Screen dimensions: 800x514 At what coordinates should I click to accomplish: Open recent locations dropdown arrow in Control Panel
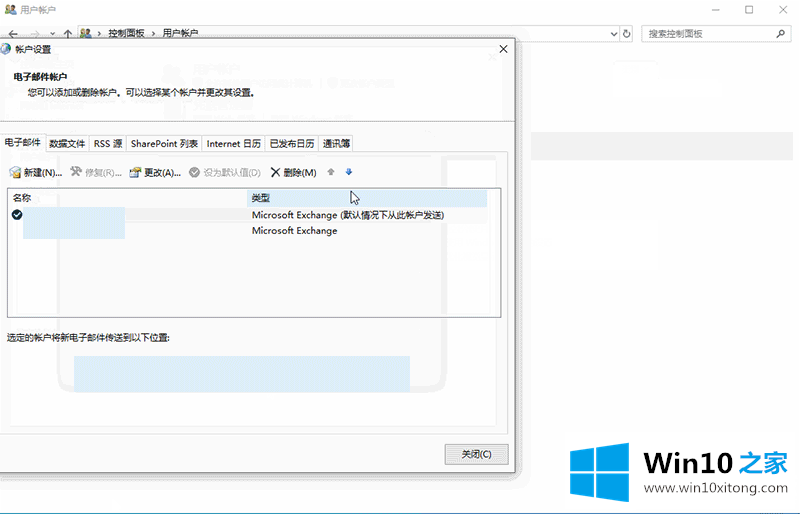(x=52, y=34)
